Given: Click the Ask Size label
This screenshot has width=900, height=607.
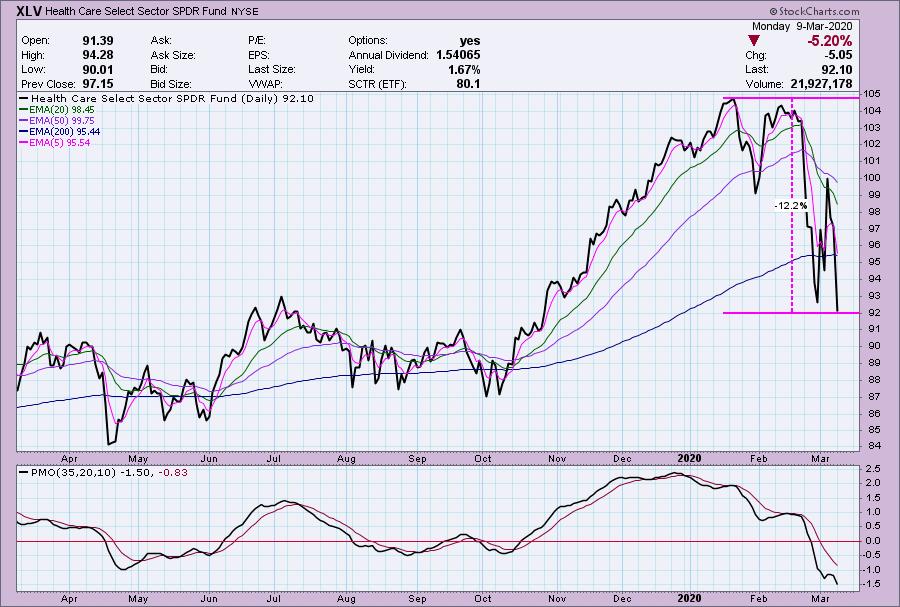Looking at the screenshot, I should pos(173,55).
